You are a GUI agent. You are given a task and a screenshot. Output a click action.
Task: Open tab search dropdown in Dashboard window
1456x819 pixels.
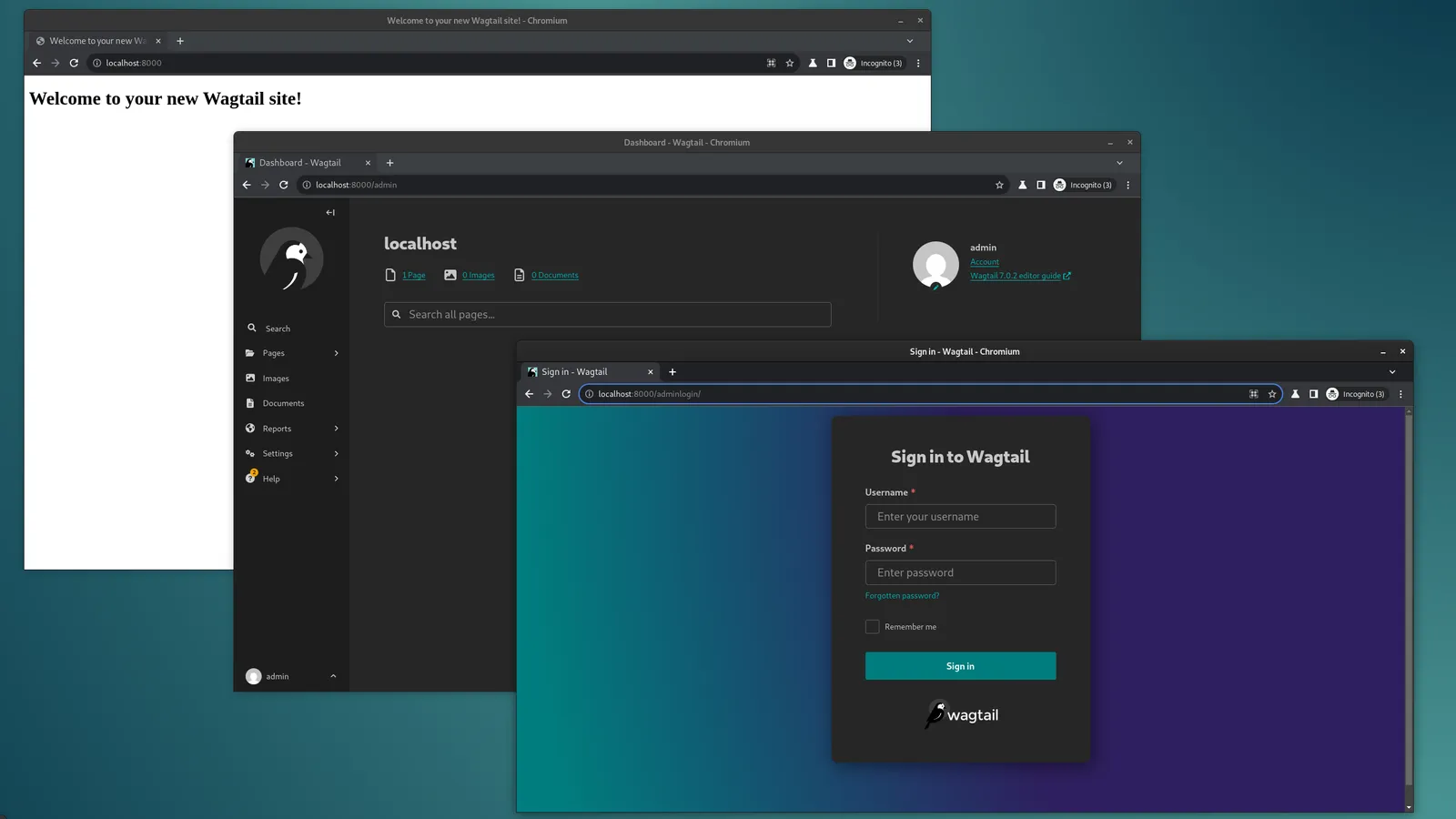[x=1119, y=163]
